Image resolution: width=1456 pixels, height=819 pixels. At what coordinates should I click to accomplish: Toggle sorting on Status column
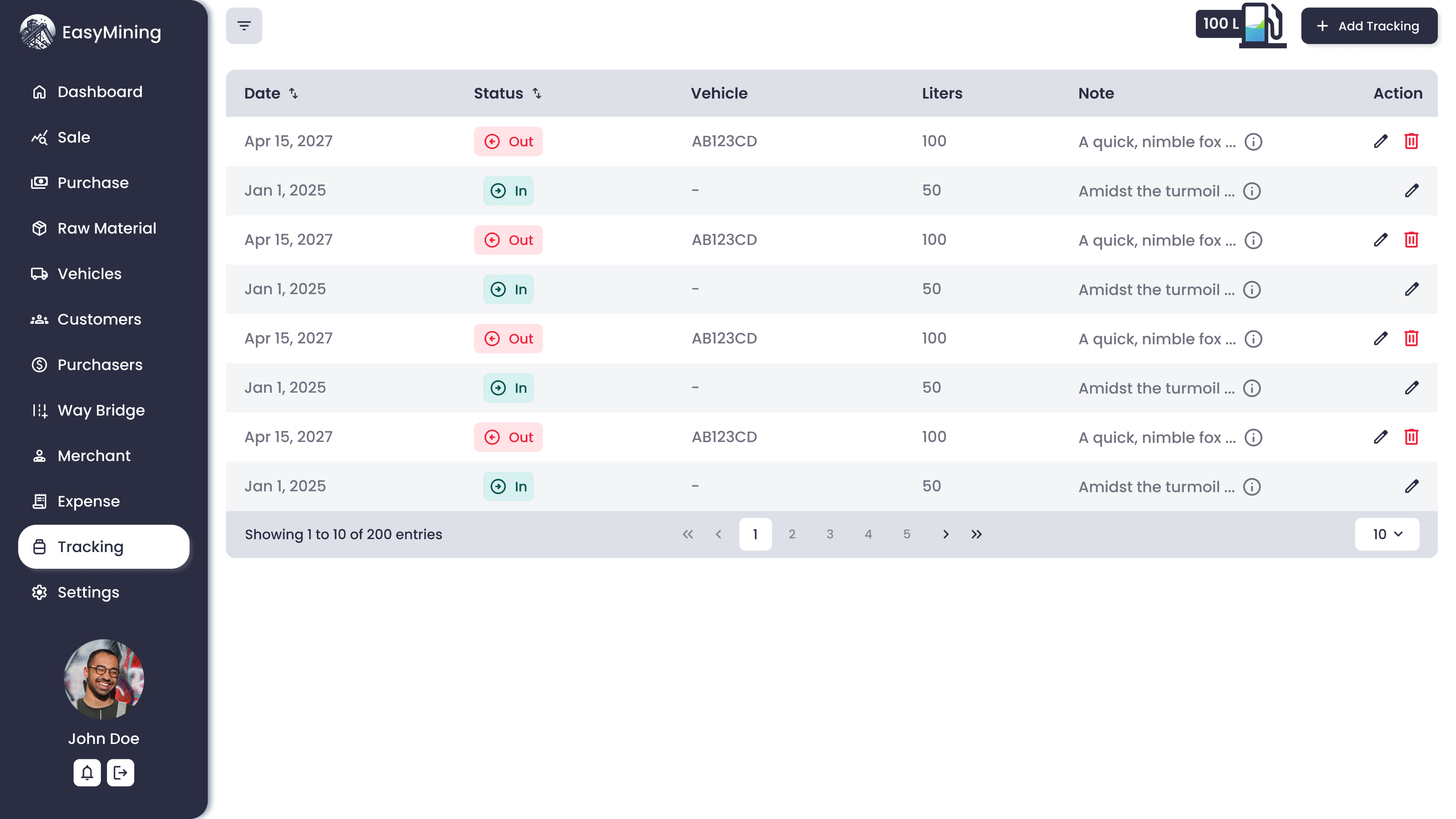536,93
